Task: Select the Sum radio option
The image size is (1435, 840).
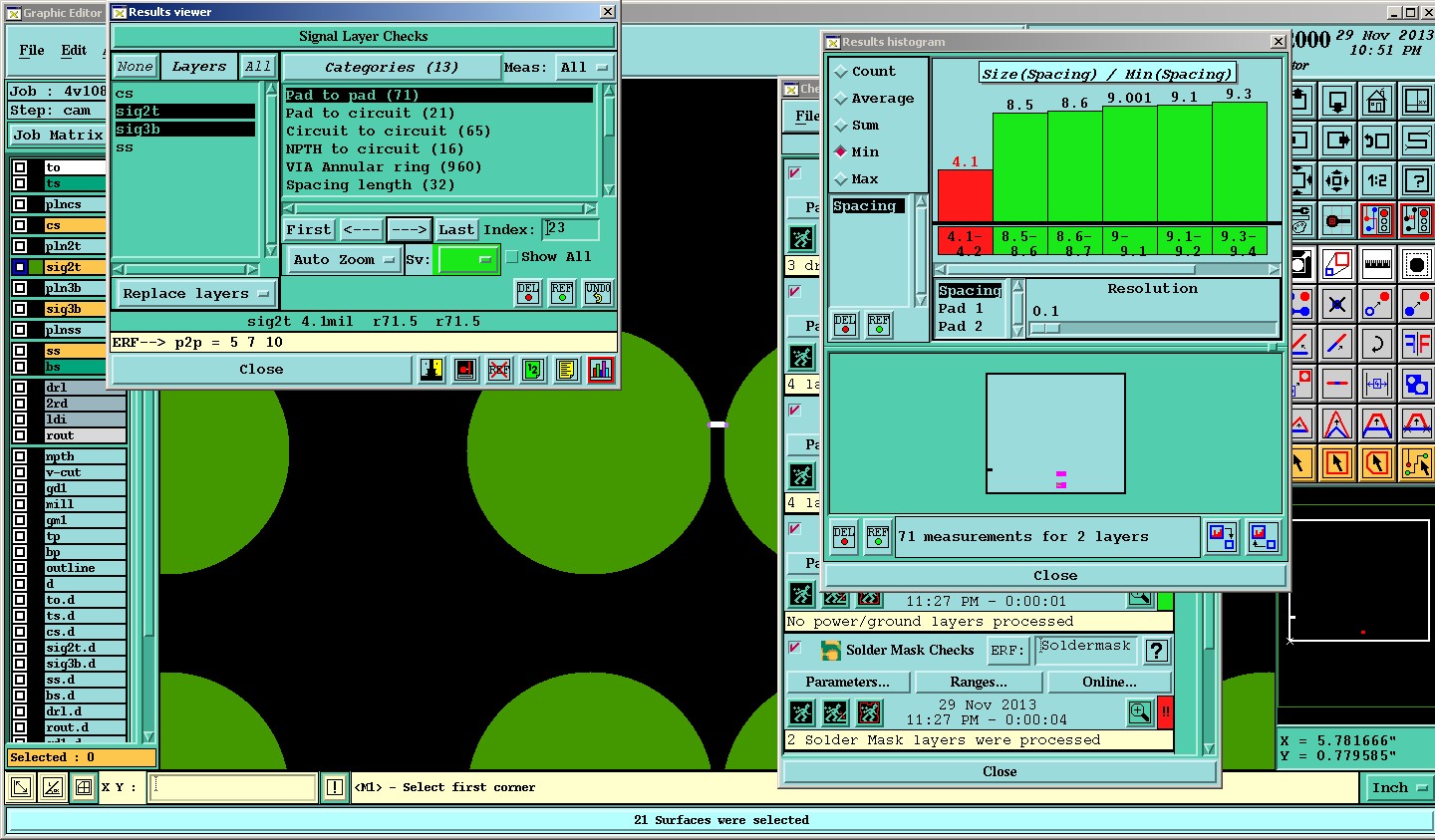Action: pyautogui.click(x=857, y=126)
